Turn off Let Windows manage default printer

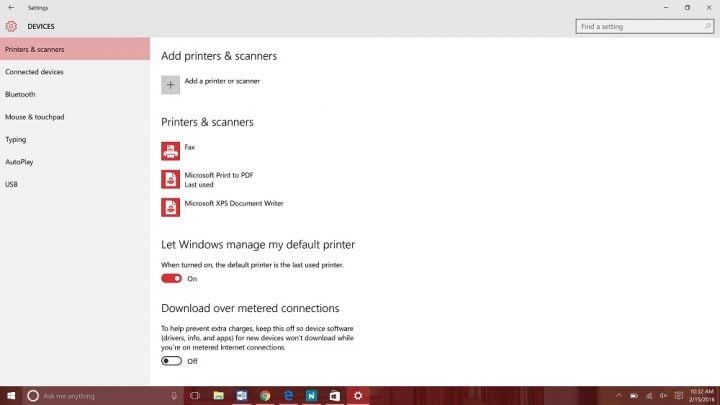click(x=171, y=279)
